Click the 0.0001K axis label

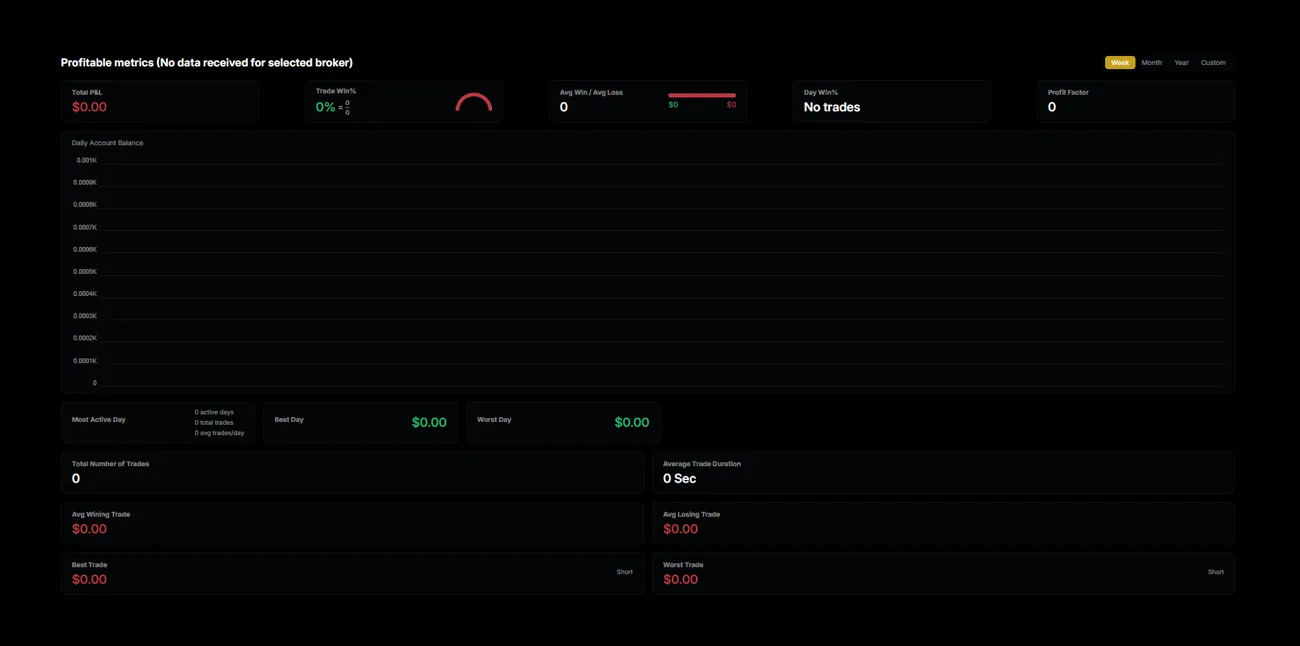85,361
